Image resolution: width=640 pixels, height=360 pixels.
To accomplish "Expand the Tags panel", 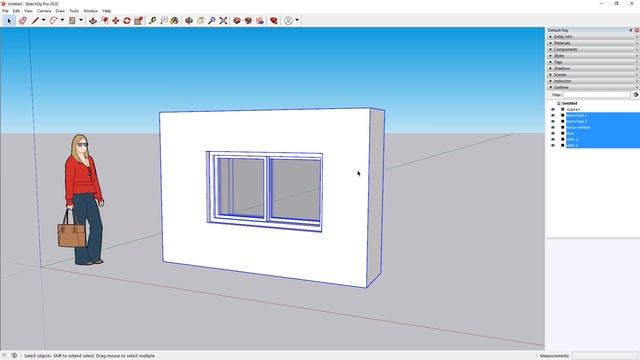I will click(593, 62).
